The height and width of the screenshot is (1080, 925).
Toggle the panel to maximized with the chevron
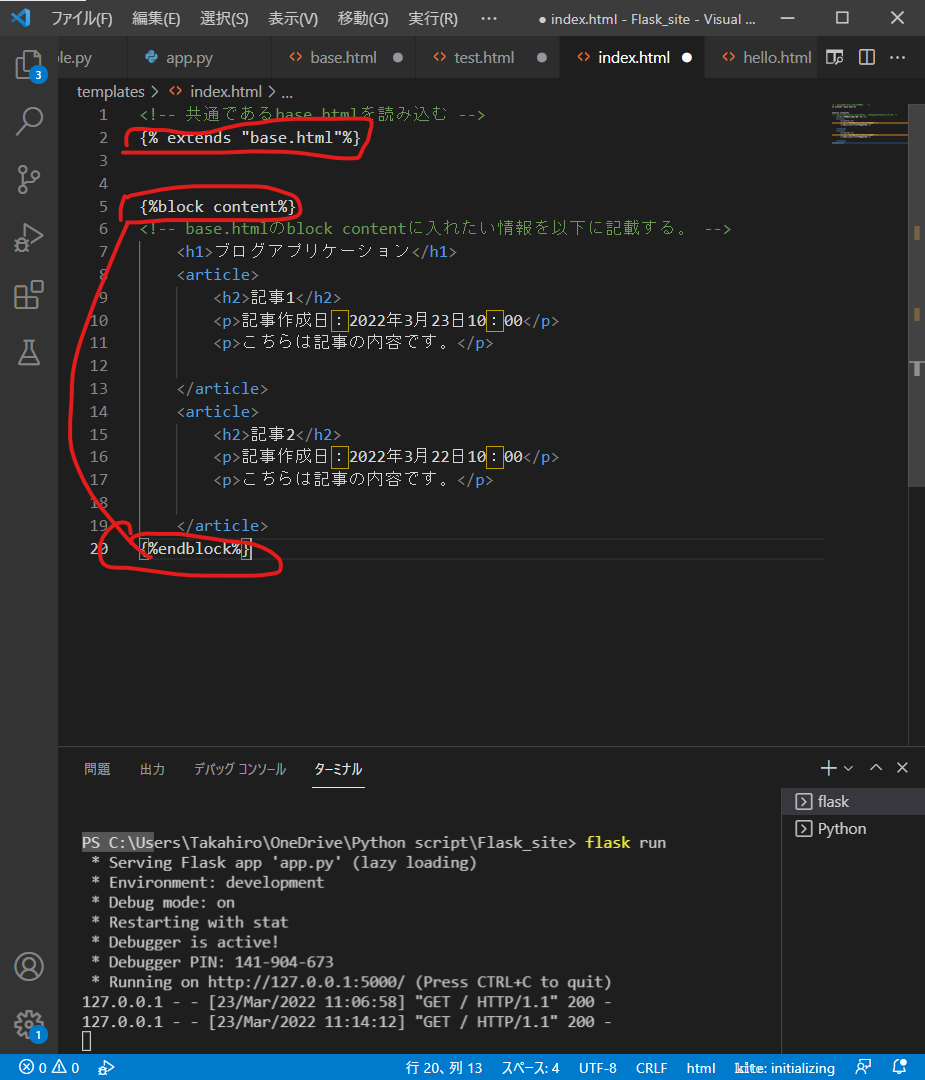[x=875, y=767]
